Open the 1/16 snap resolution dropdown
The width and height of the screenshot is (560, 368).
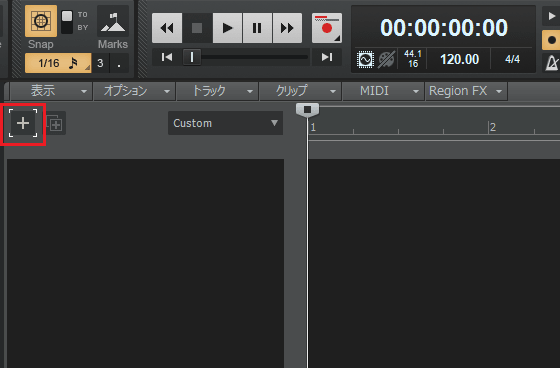(58, 63)
